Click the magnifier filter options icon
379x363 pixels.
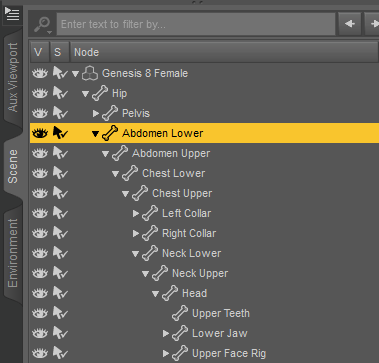(43, 25)
